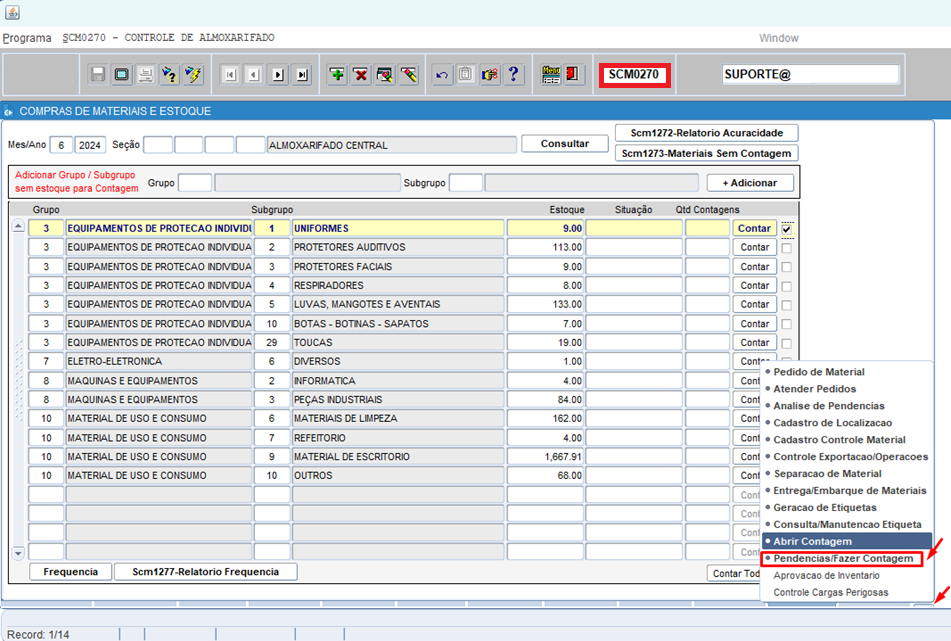The image size is (951, 641).
Task: Check the PROTETORES FACIAIS row checkbox
Action: pyautogui.click(x=787, y=267)
